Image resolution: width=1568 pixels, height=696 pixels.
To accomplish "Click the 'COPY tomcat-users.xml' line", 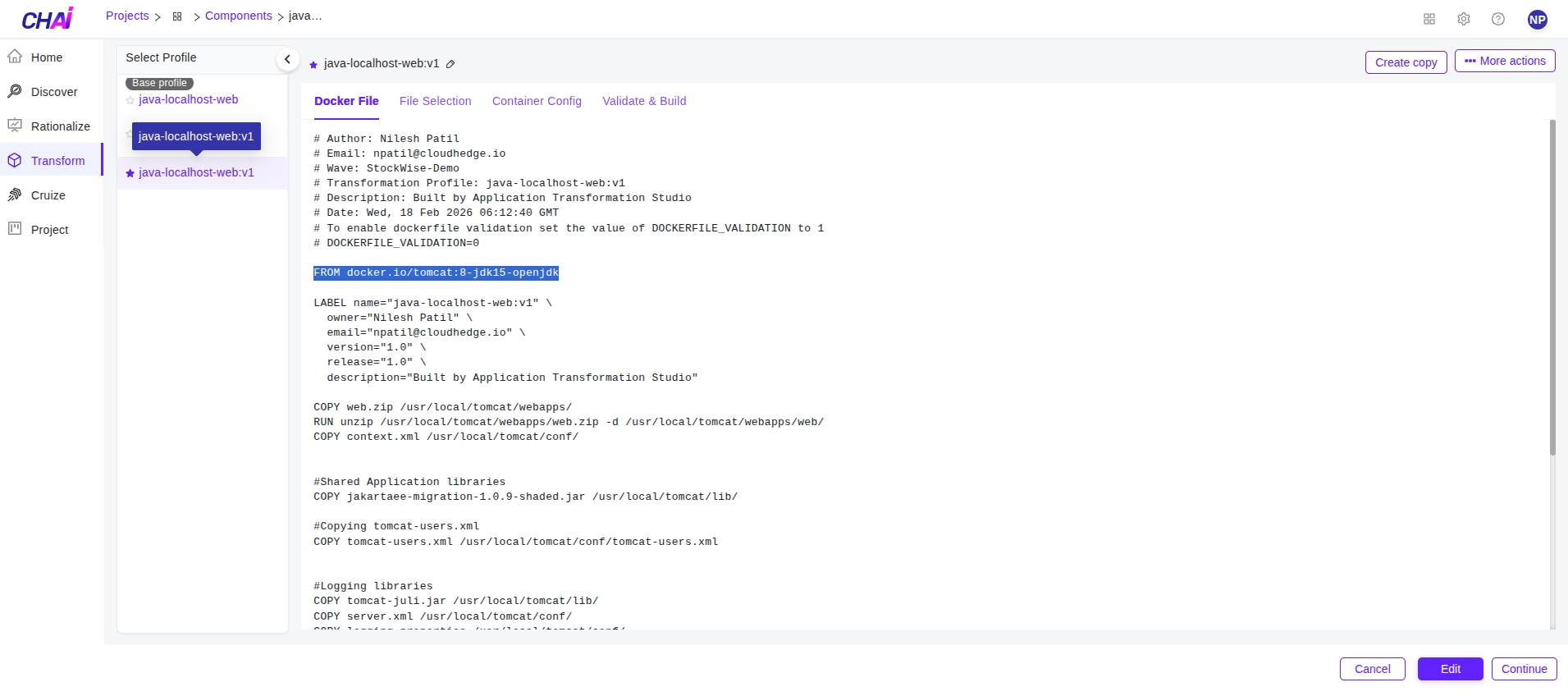I will pyautogui.click(x=516, y=542).
